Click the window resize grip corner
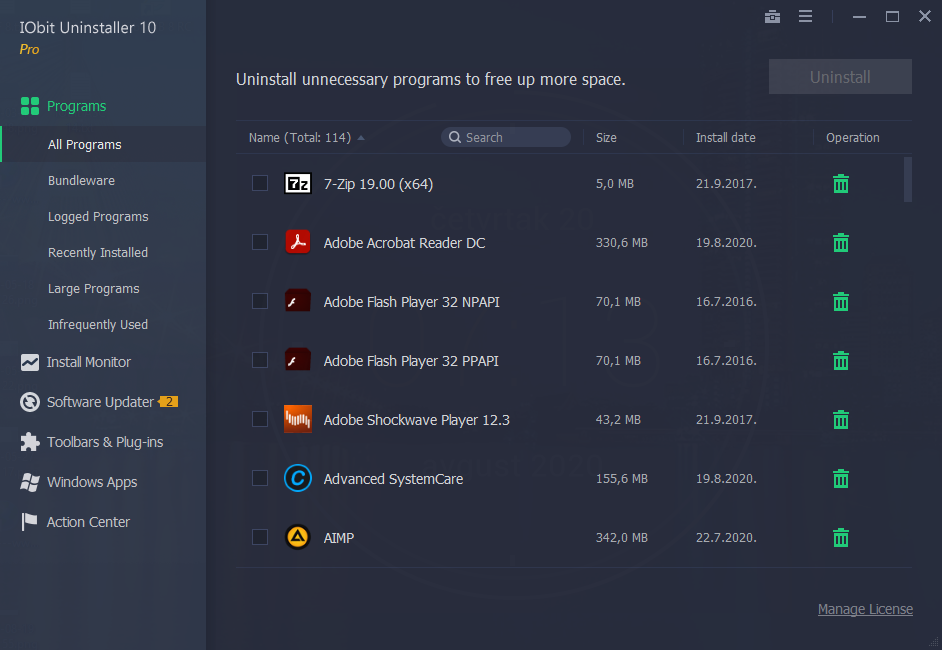 pyautogui.click(x=934, y=642)
